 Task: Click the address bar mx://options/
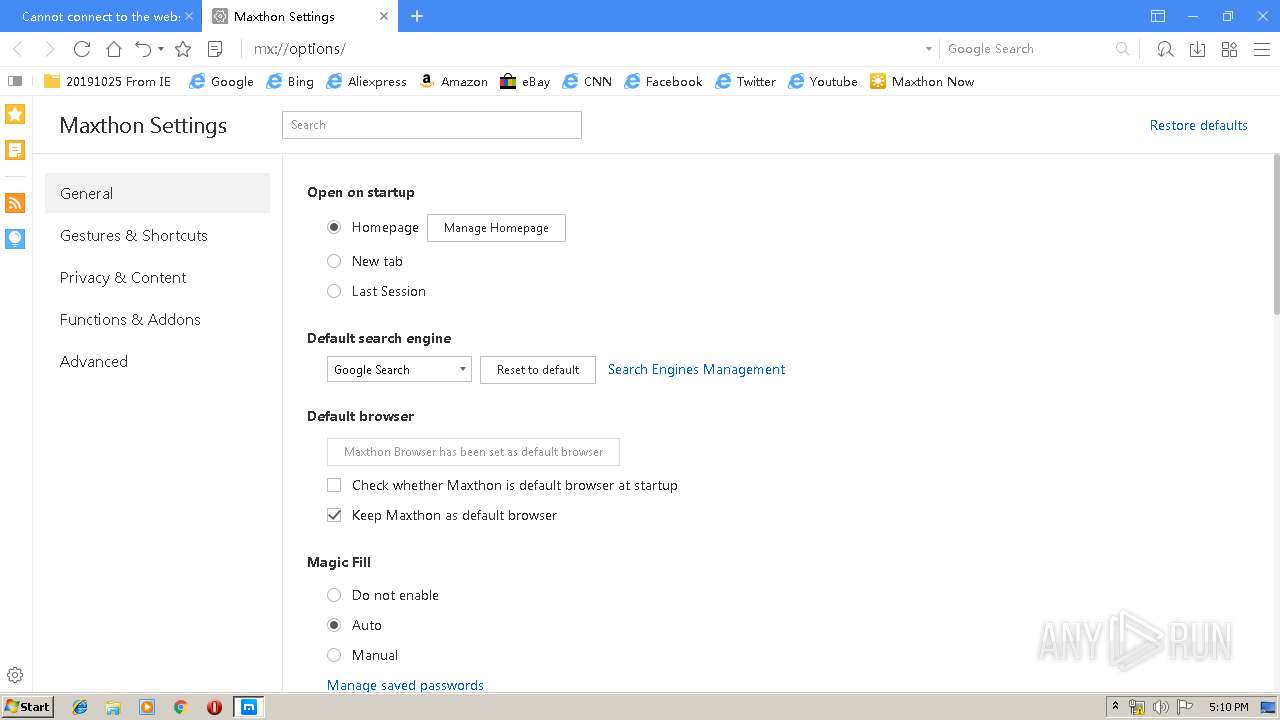580,49
